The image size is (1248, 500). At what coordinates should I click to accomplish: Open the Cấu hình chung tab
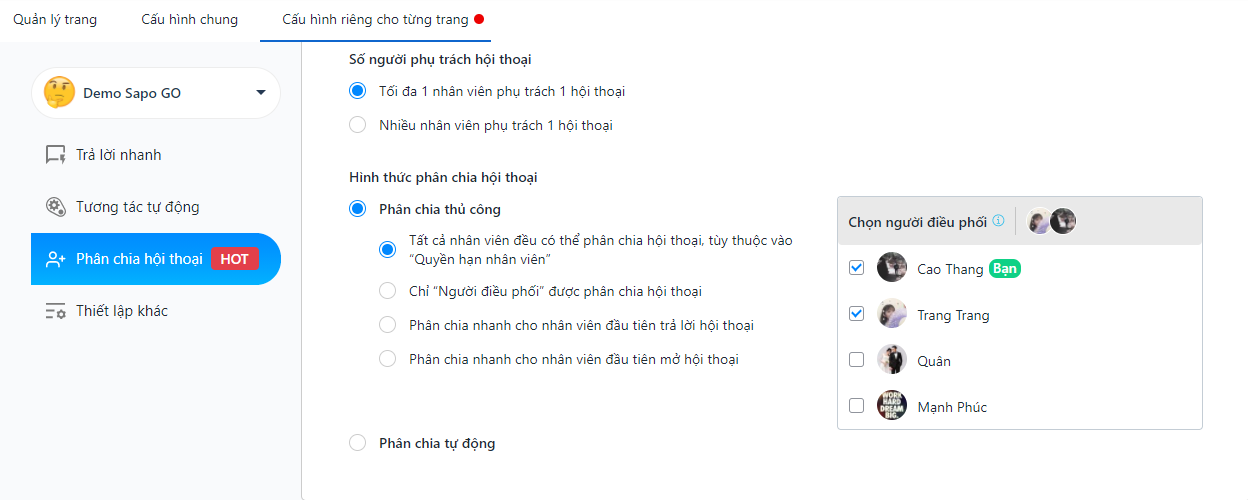point(190,20)
